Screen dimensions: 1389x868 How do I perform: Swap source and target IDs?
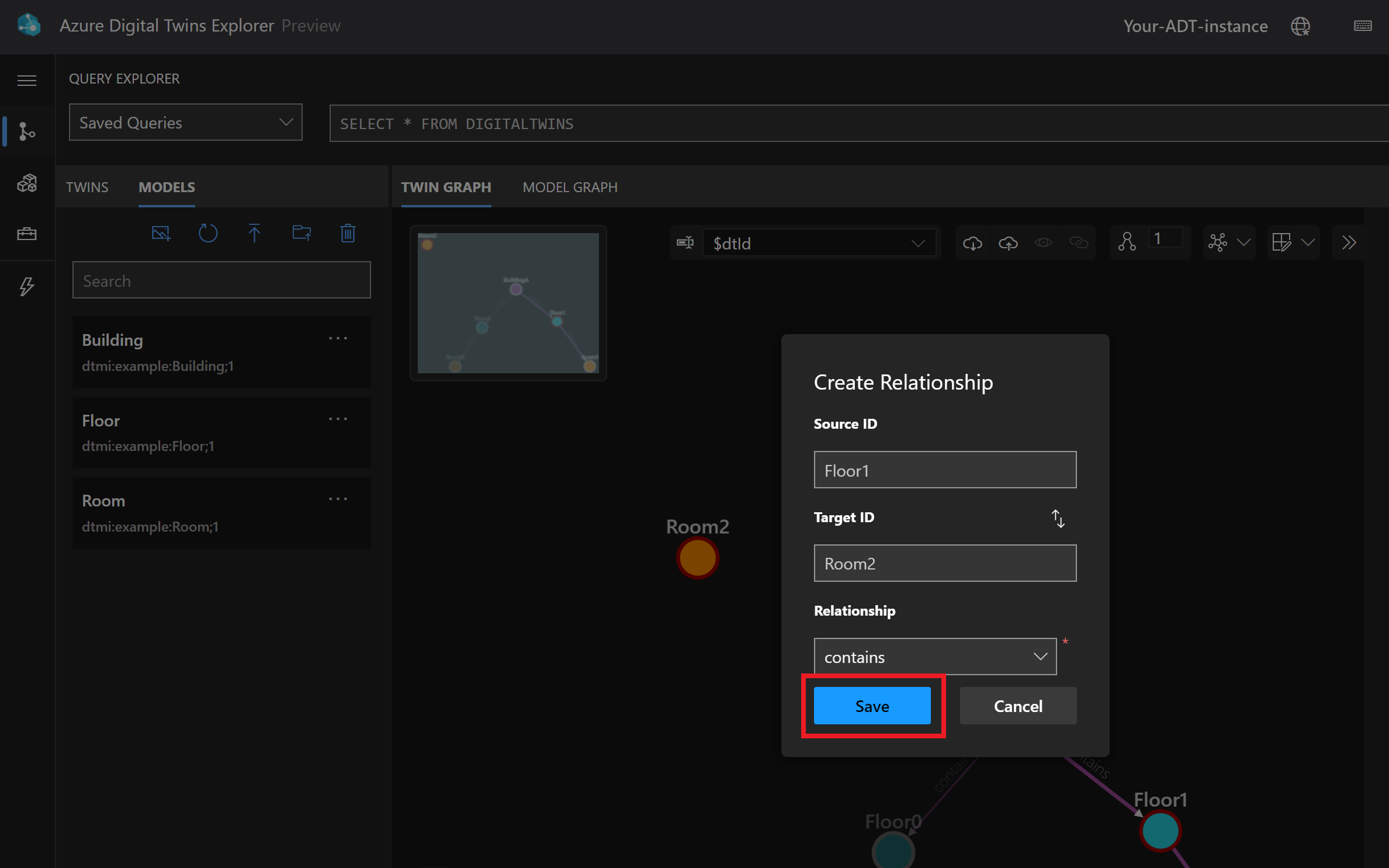click(x=1058, y=519)
